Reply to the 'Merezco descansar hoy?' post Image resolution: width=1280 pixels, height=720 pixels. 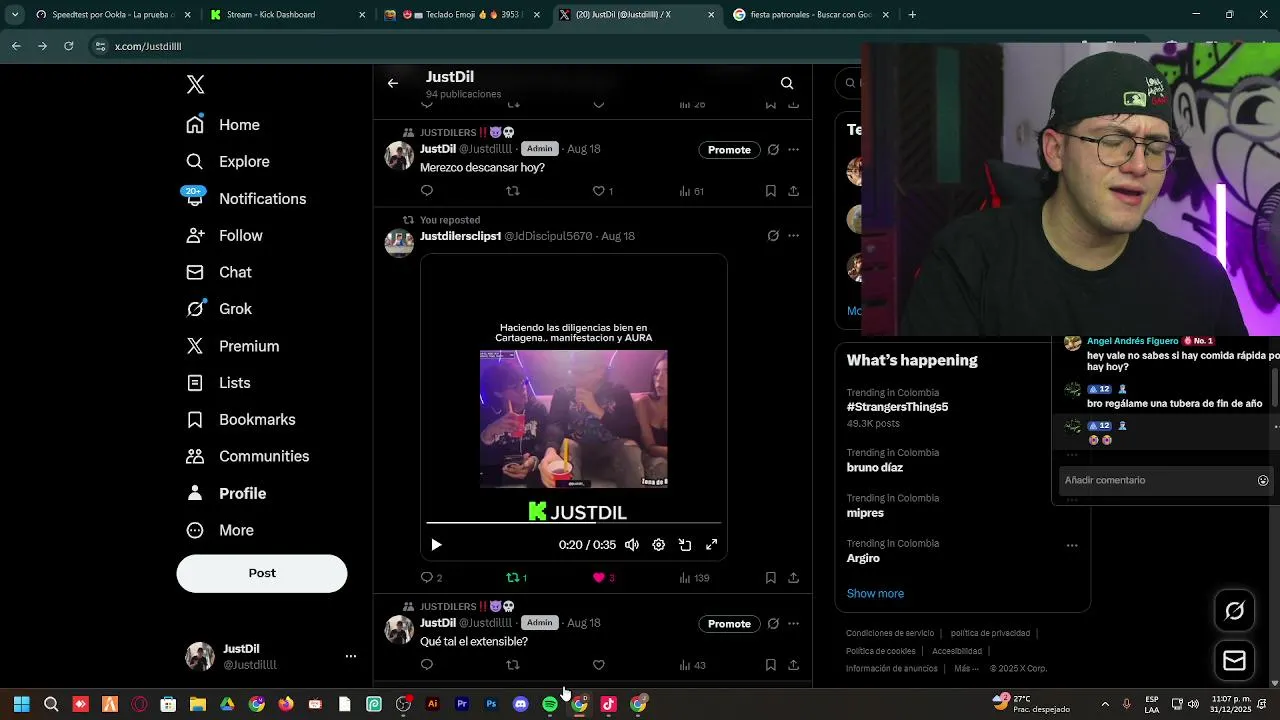tap(427, 191)
